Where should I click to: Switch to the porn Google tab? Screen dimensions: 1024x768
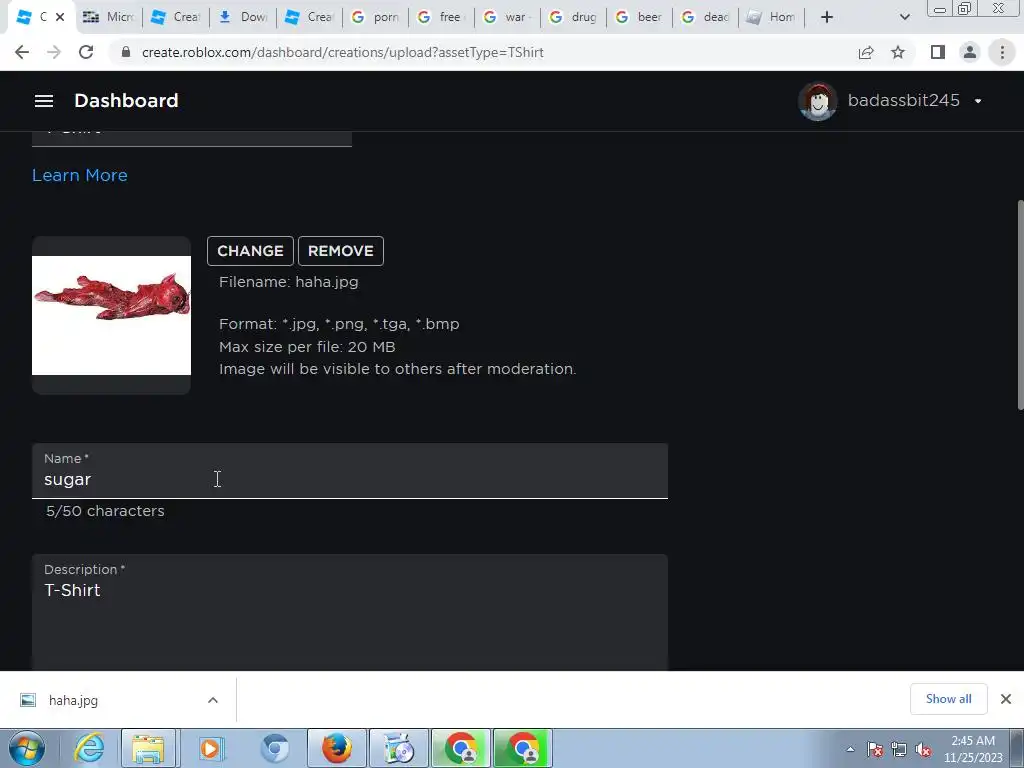(376, 17)
